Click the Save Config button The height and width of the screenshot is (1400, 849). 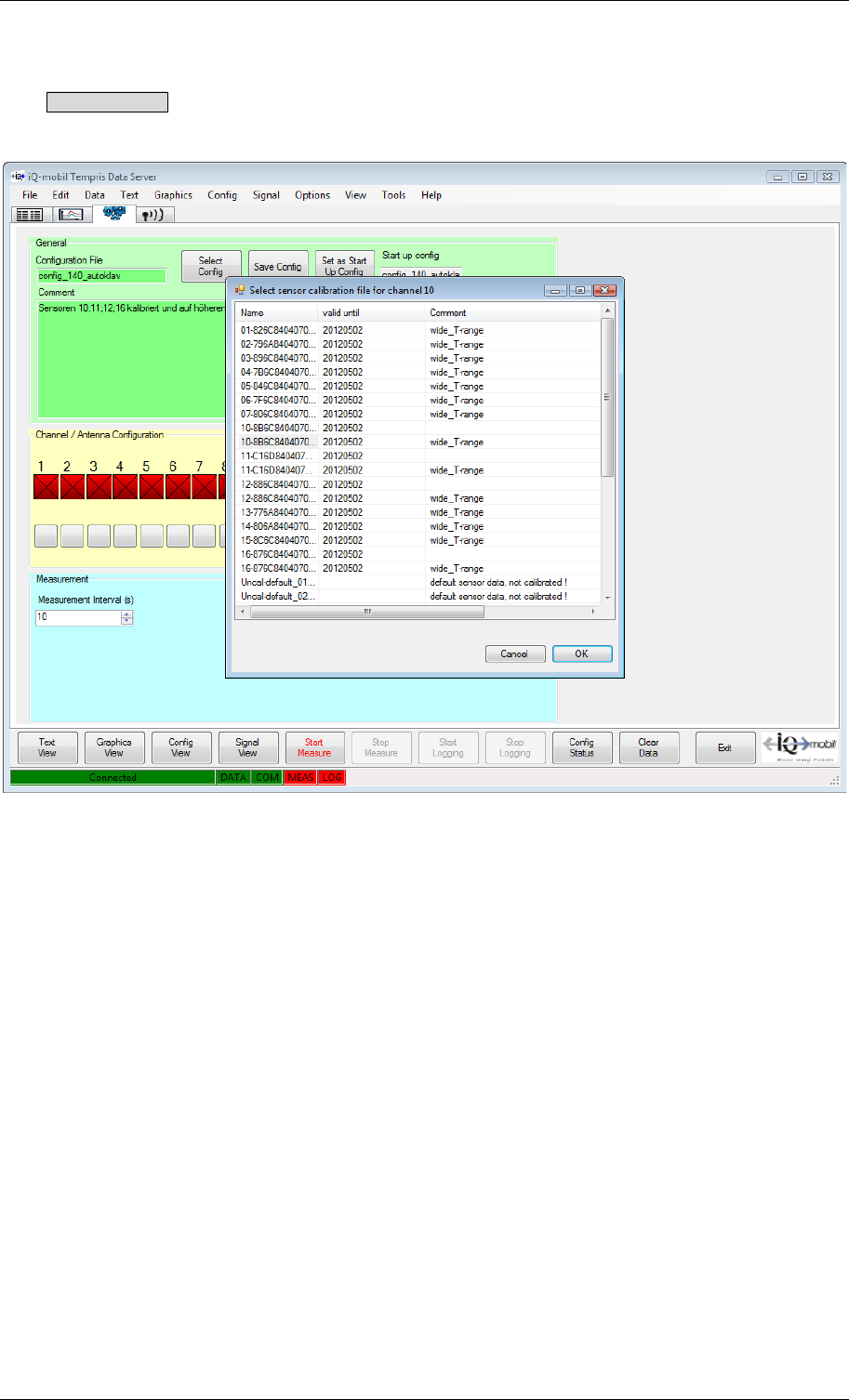click(x=278, y=266)
